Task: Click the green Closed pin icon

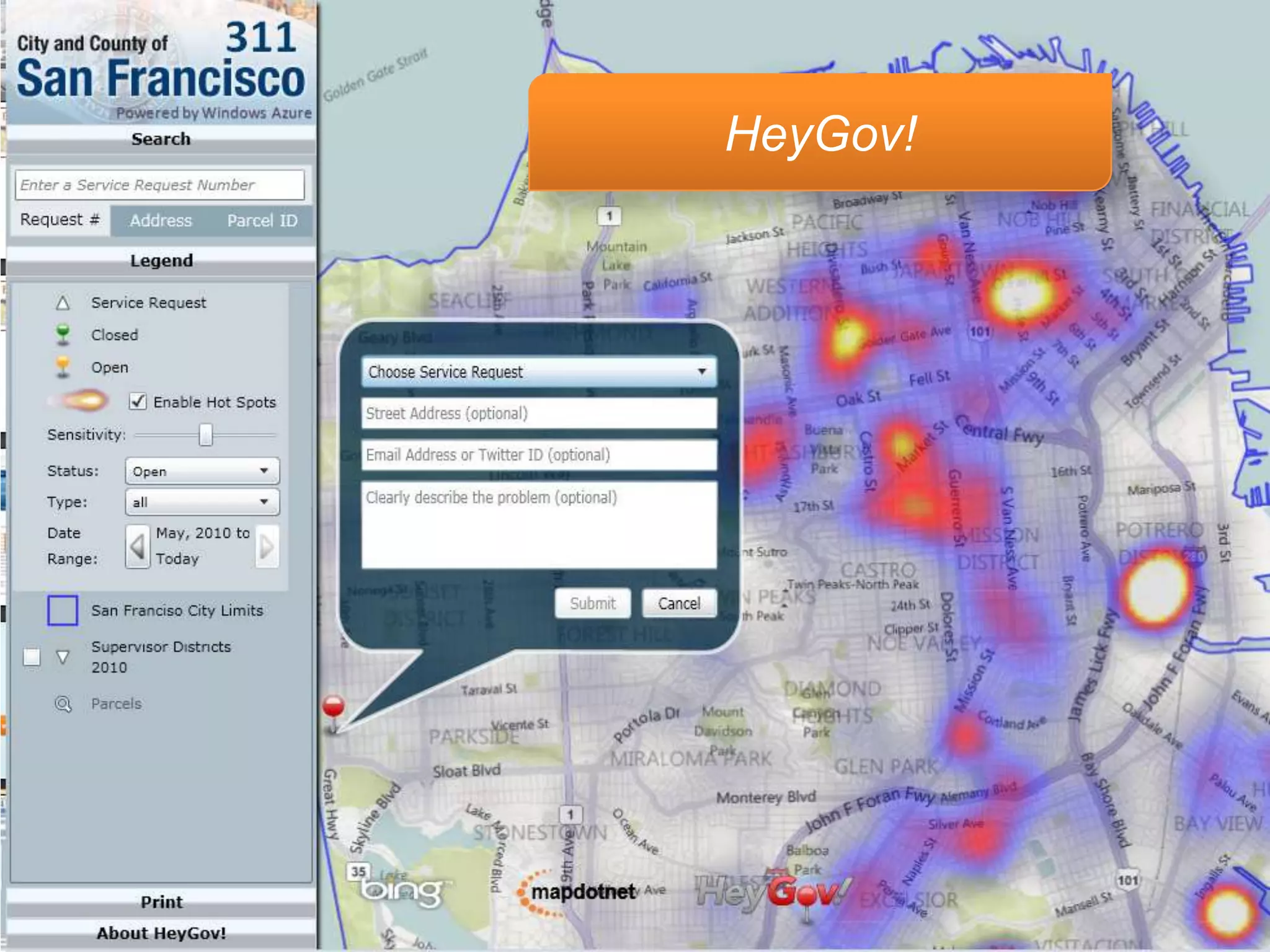Action: 63,334
